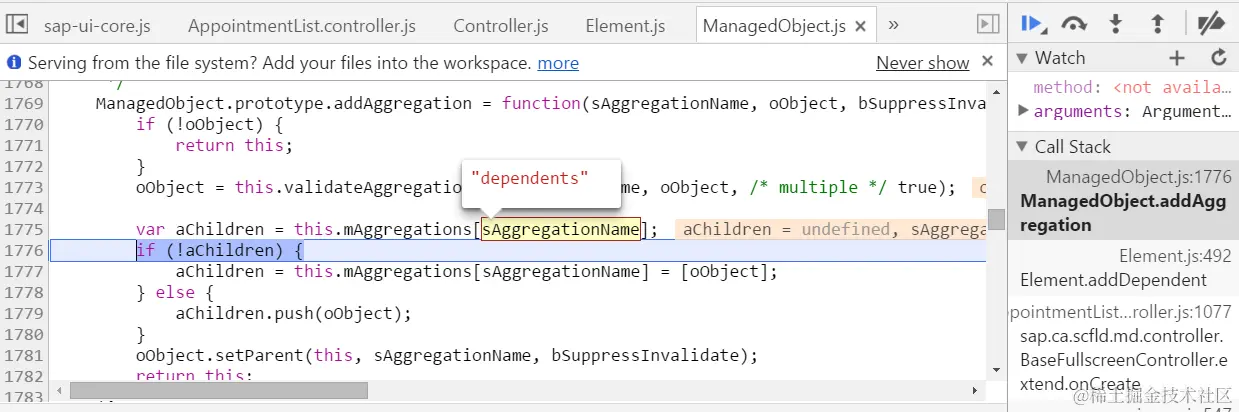Click 'aChildren.push(oObject);' code line
The image size is (1239, 412).
[293, 313]
